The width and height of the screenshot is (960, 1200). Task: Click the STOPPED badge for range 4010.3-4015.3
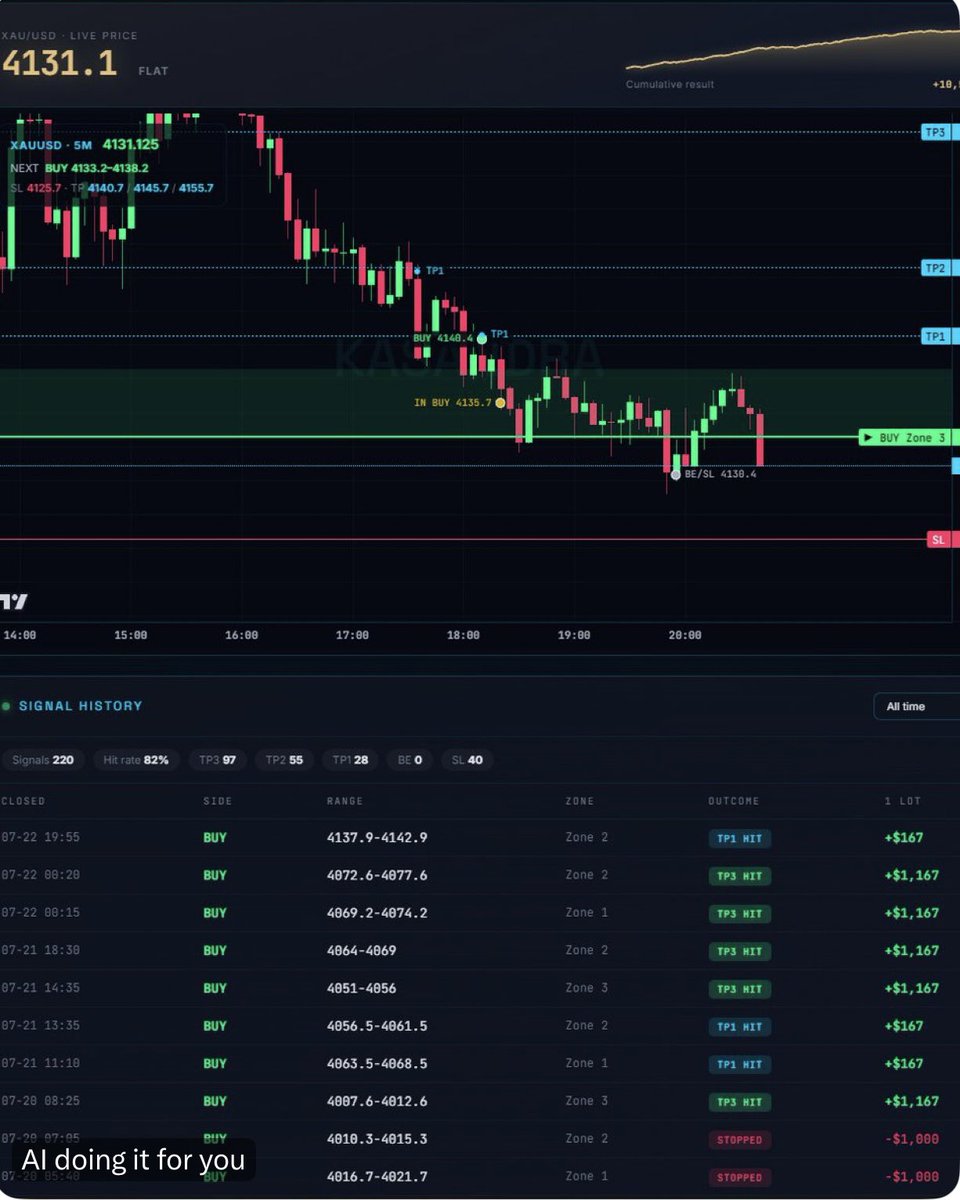click(740, 1140)
